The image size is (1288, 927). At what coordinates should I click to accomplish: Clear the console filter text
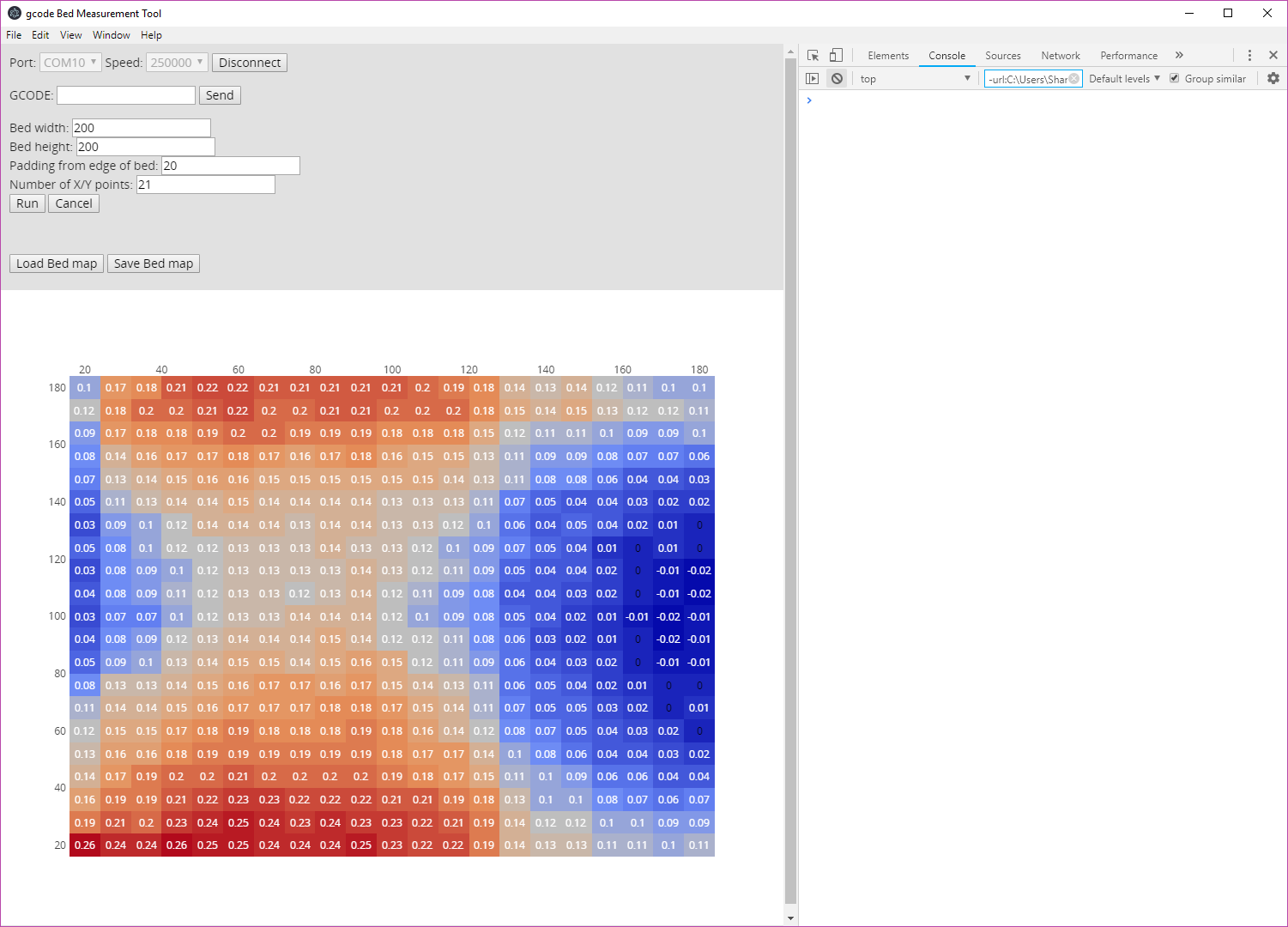click(1073, 79)
